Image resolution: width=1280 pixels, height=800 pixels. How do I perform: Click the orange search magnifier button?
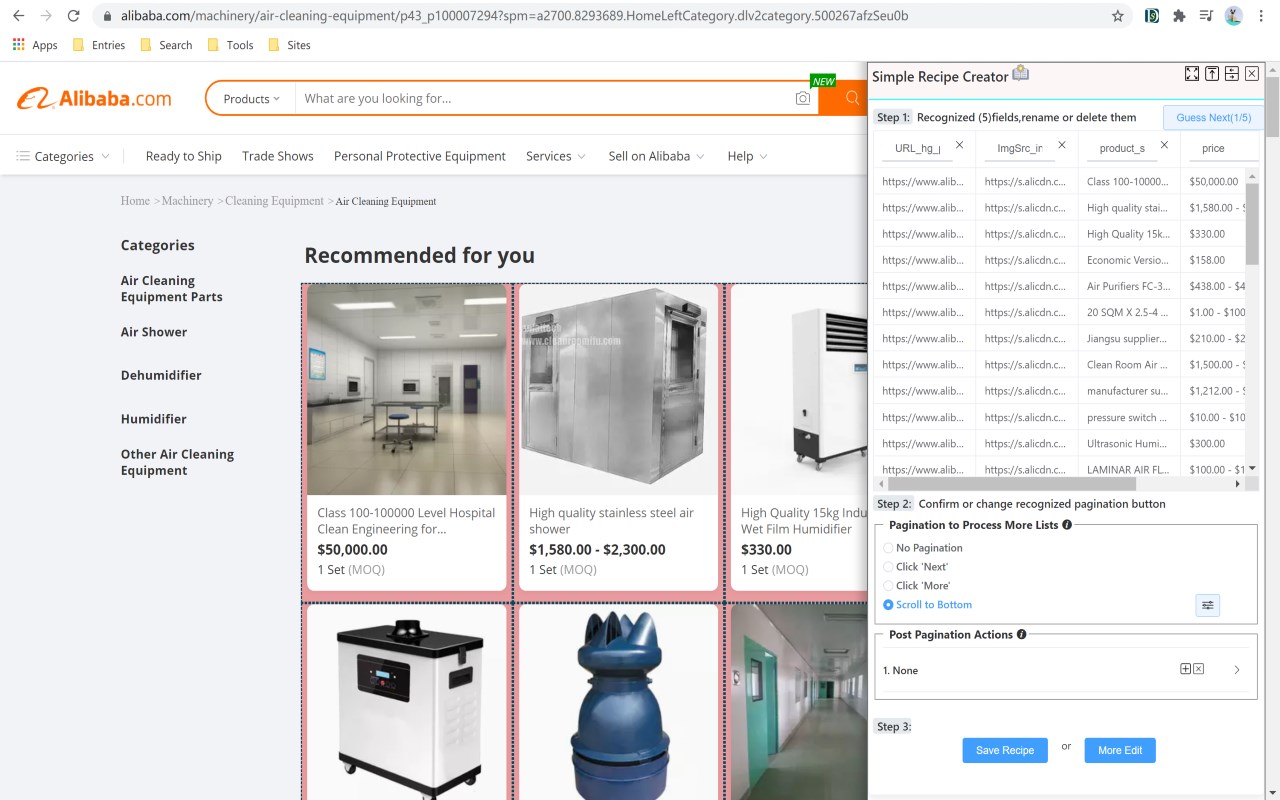click(852, 98)
